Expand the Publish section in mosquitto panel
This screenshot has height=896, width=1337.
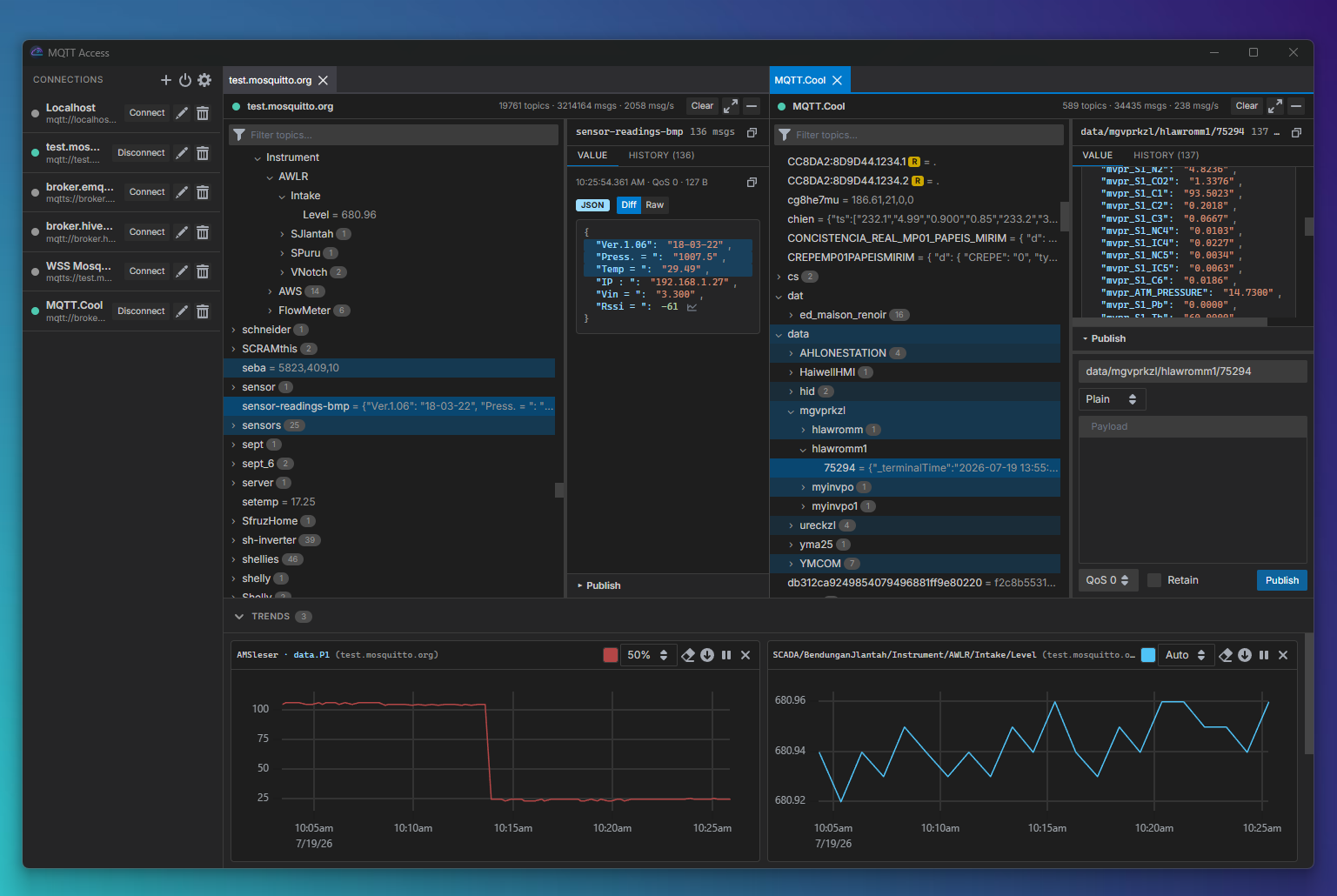pyautogui.click(x=598, y=586)
